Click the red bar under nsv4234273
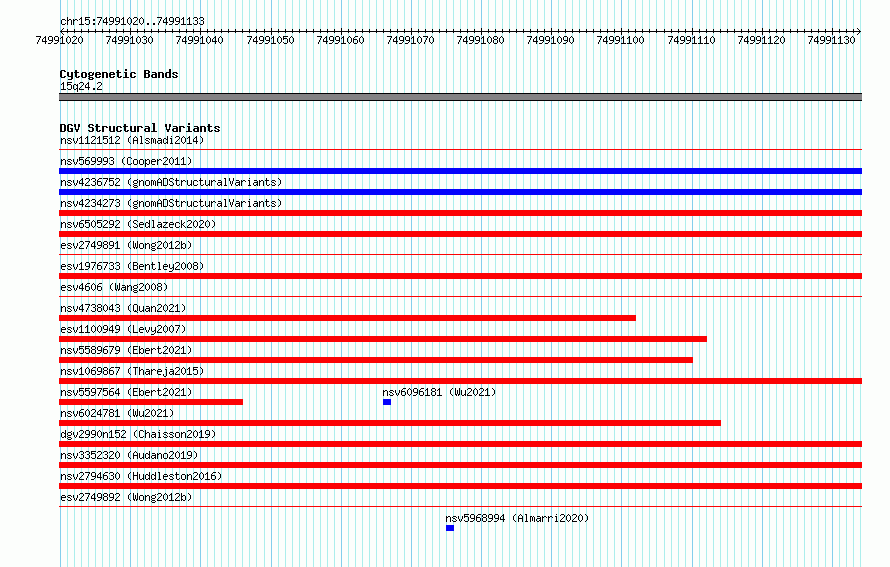The height and width of the screenshot is (567, 890). pyautogui.click(x=460, y=213)
